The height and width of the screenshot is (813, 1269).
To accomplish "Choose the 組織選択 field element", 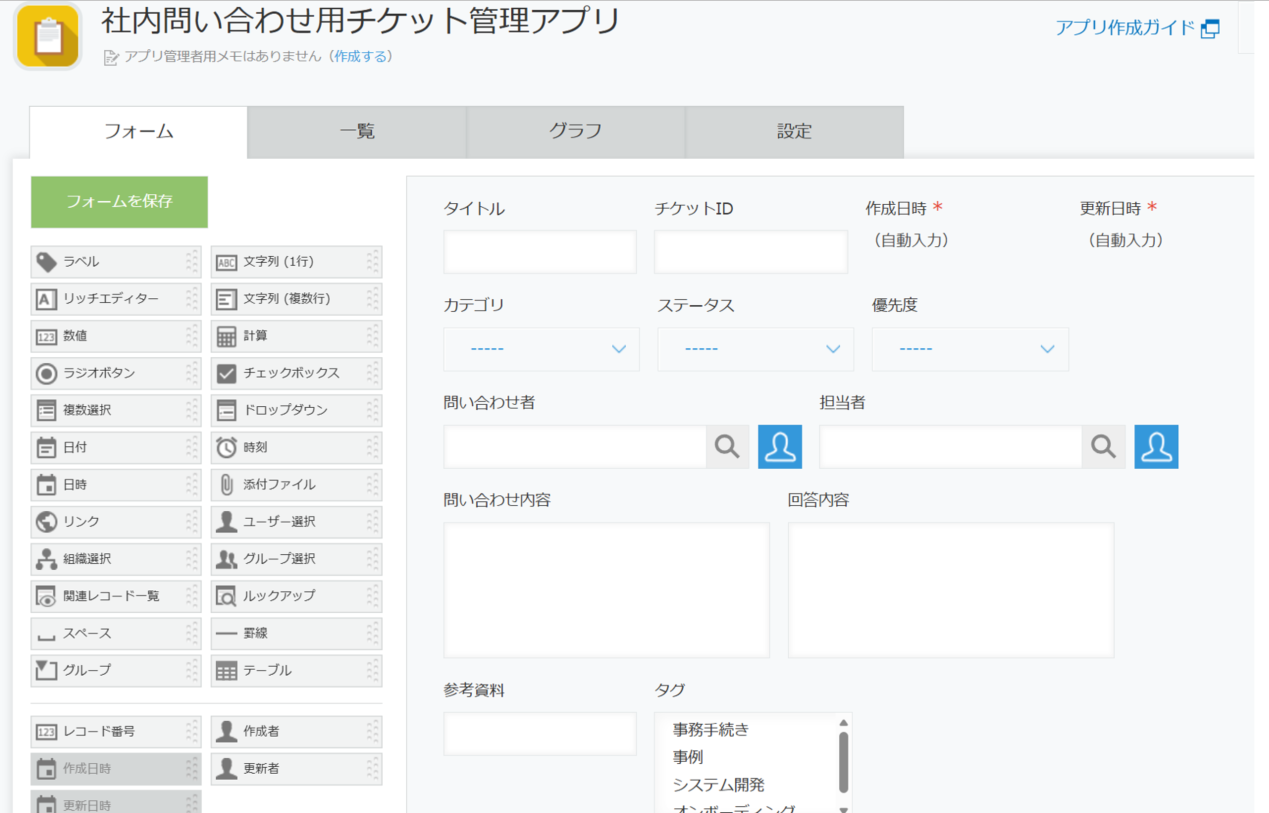I will (116, 559).
